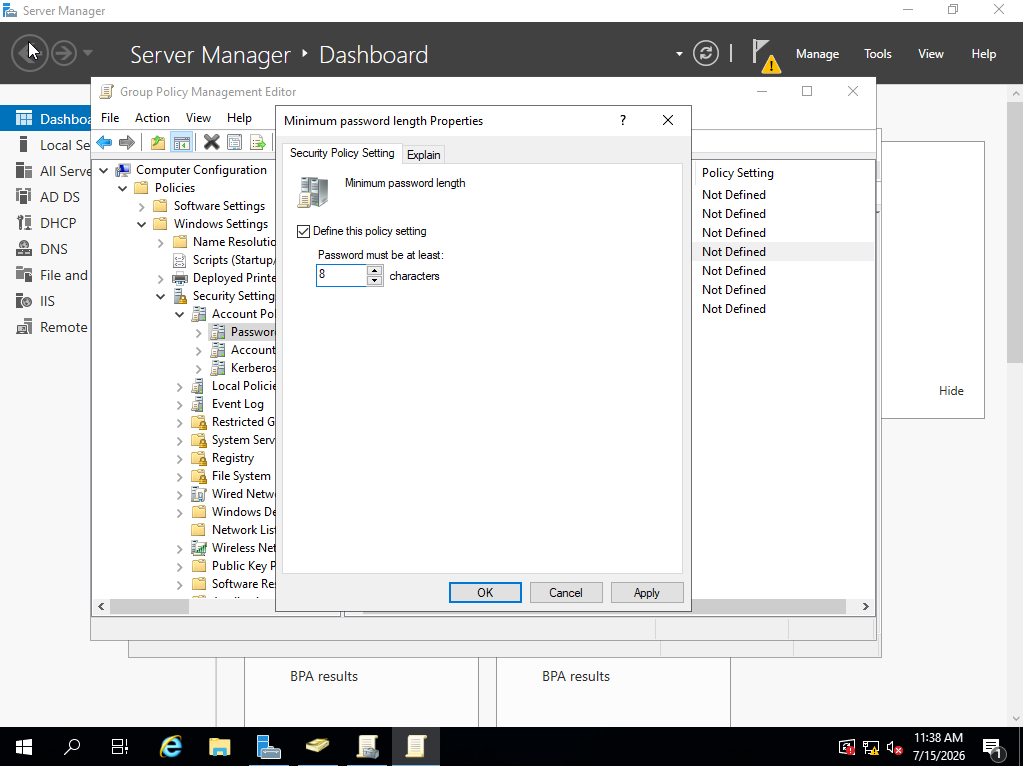The height and width of the screenshot is (766, 1023).
Task: Open Manage menu in Server Manager
Action: point(817,54)
